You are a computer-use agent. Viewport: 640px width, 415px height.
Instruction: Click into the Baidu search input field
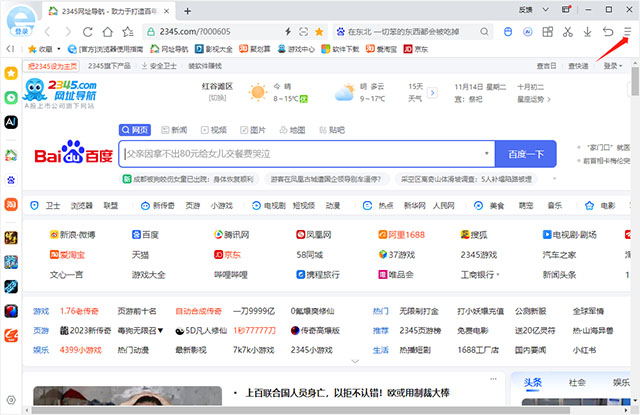click(300, 154)
